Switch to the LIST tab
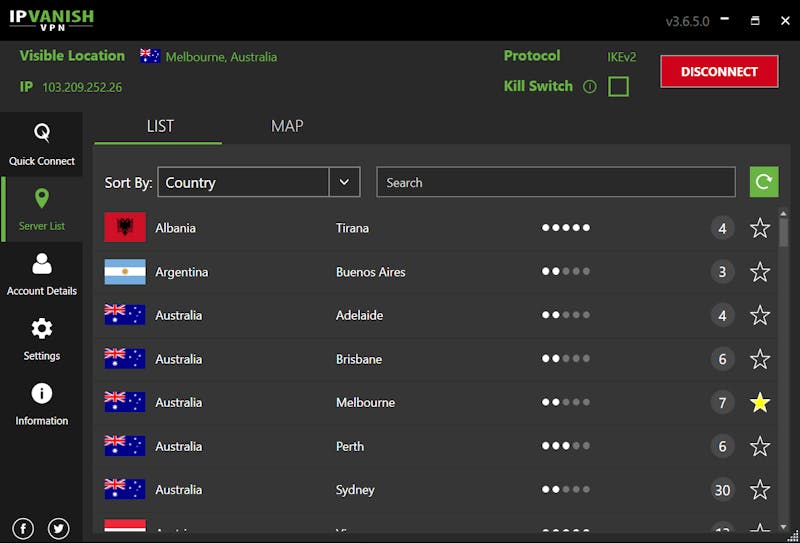Screen dimensions: 800x544 click(x=160, y=126)
